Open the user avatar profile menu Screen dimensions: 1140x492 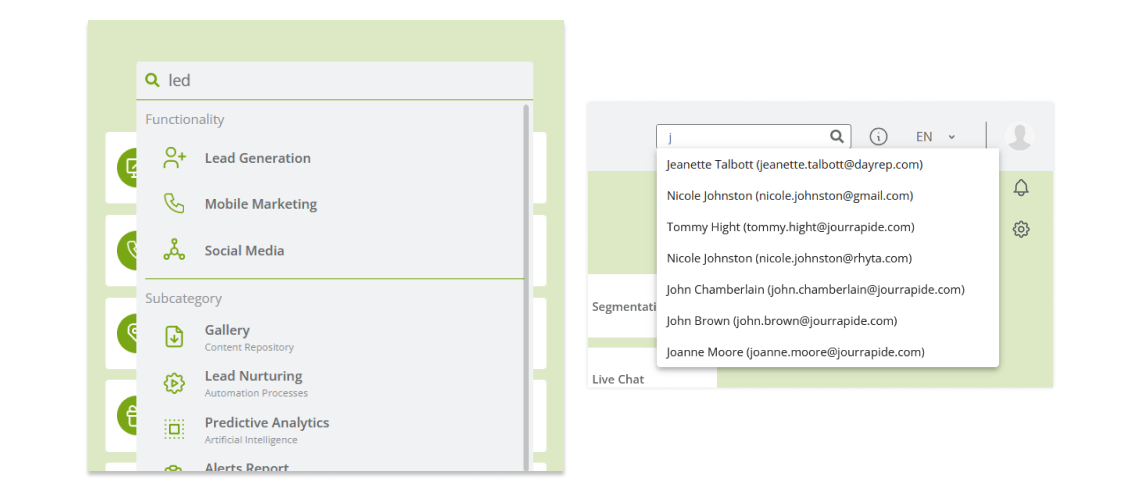click(x=1019, y=137)
